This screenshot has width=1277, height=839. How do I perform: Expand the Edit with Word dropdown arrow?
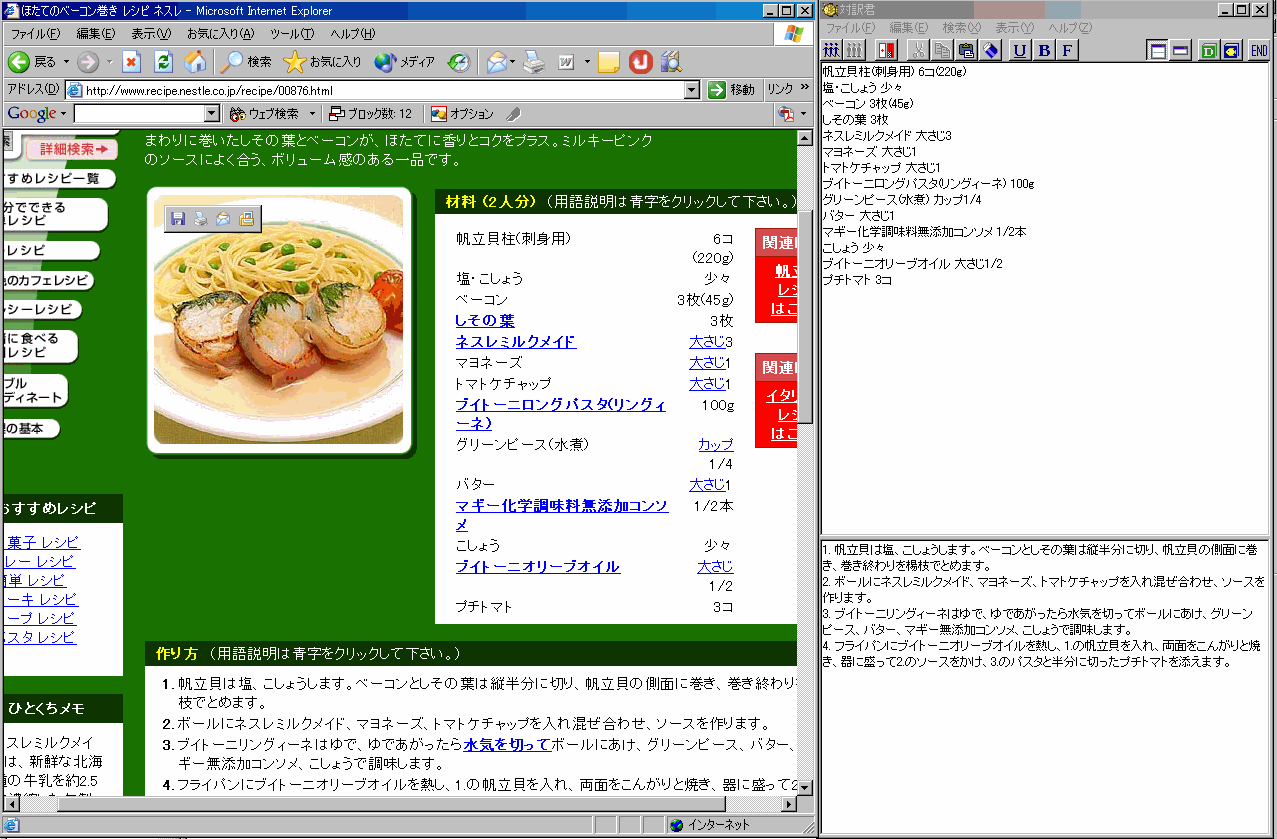(x=587, y=62)
